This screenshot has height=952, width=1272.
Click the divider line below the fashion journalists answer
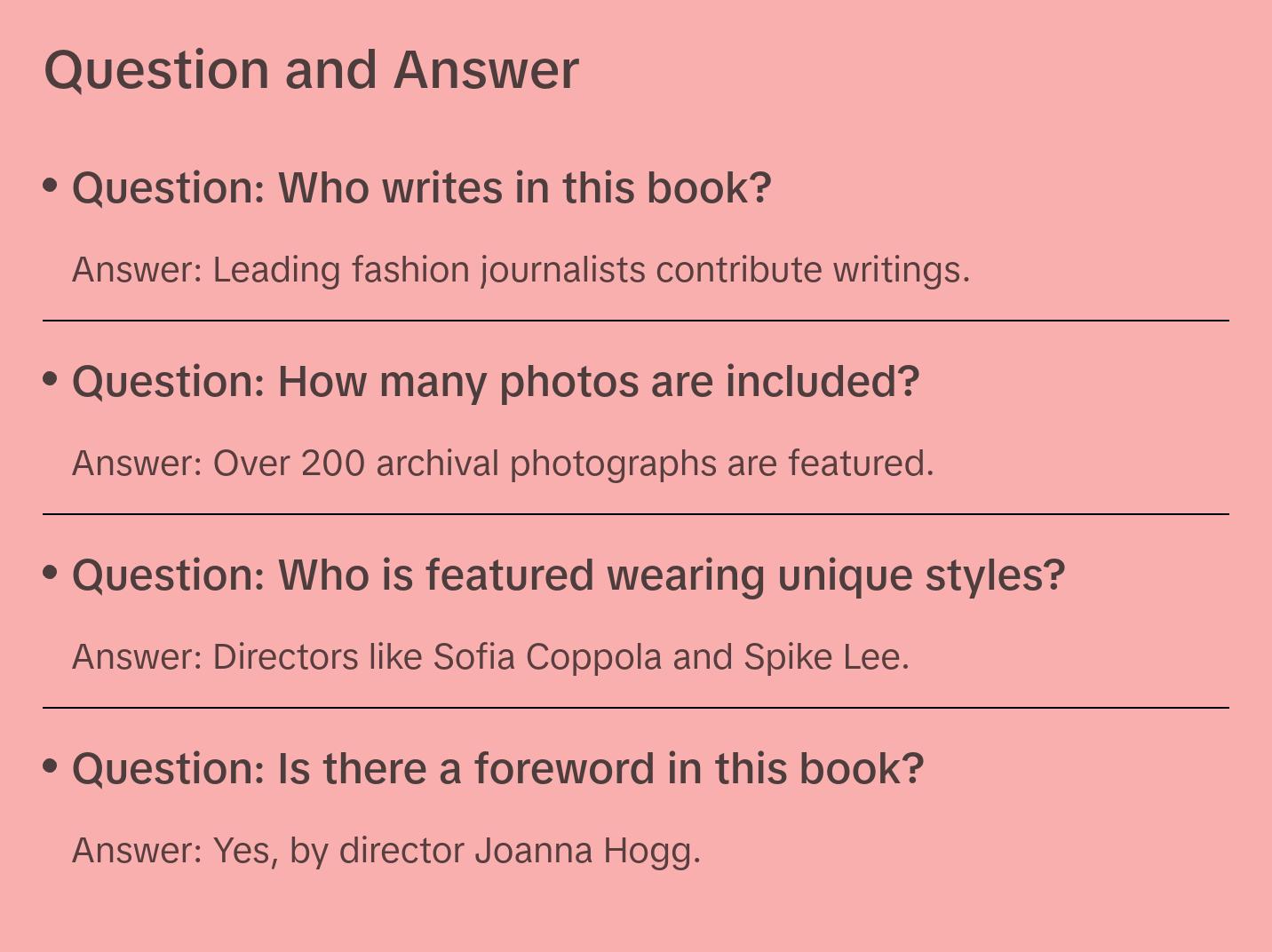[636, 321]
